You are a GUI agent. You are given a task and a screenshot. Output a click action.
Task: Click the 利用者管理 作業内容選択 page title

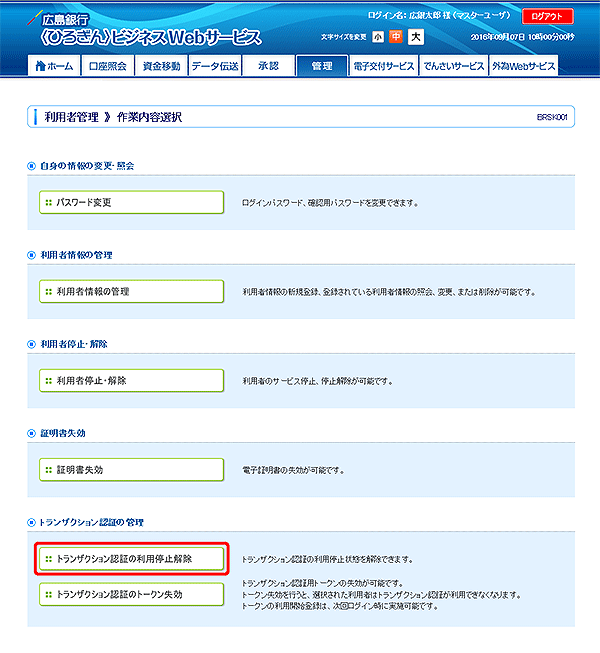tap(113, 117)
